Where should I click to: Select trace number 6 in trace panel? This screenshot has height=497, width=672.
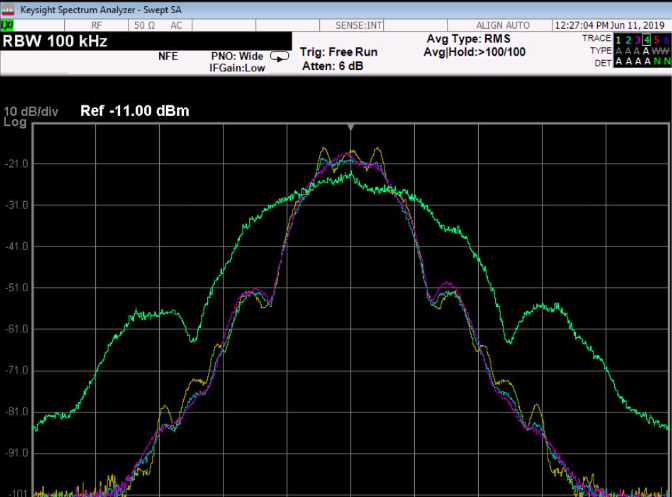pos(665,38)
